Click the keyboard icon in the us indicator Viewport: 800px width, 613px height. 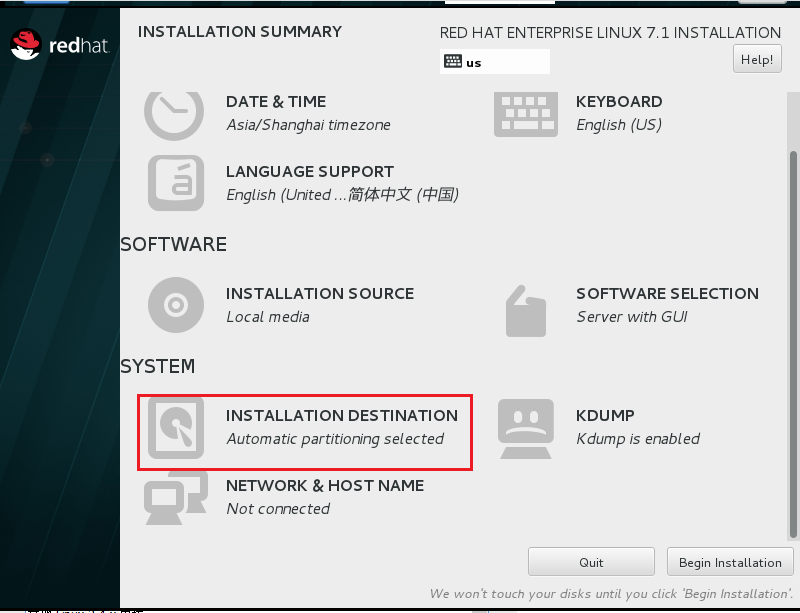click(x=453, y=62)
